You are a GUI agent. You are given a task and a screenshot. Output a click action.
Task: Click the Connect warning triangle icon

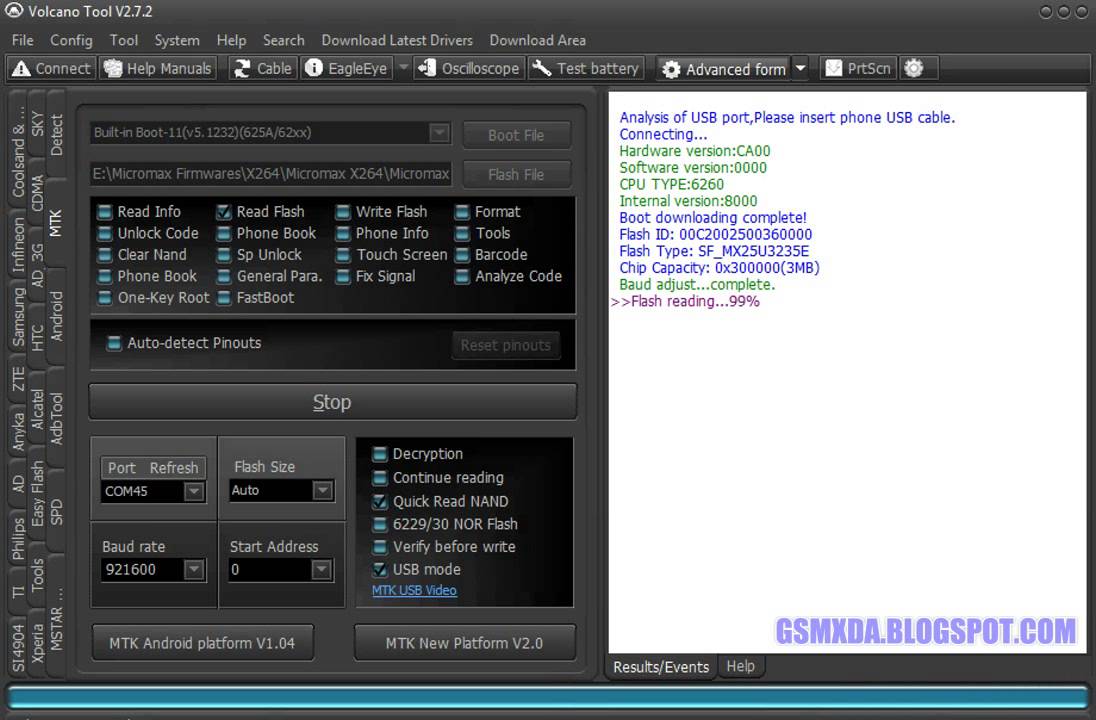[22, 69]
